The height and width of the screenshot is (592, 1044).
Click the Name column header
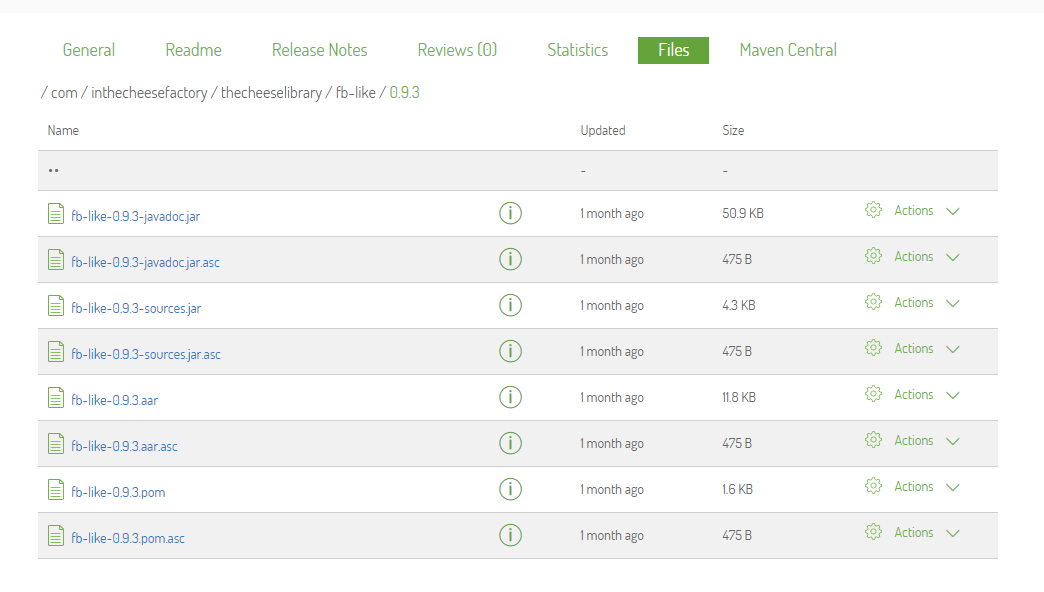click(x=63, y=131)
